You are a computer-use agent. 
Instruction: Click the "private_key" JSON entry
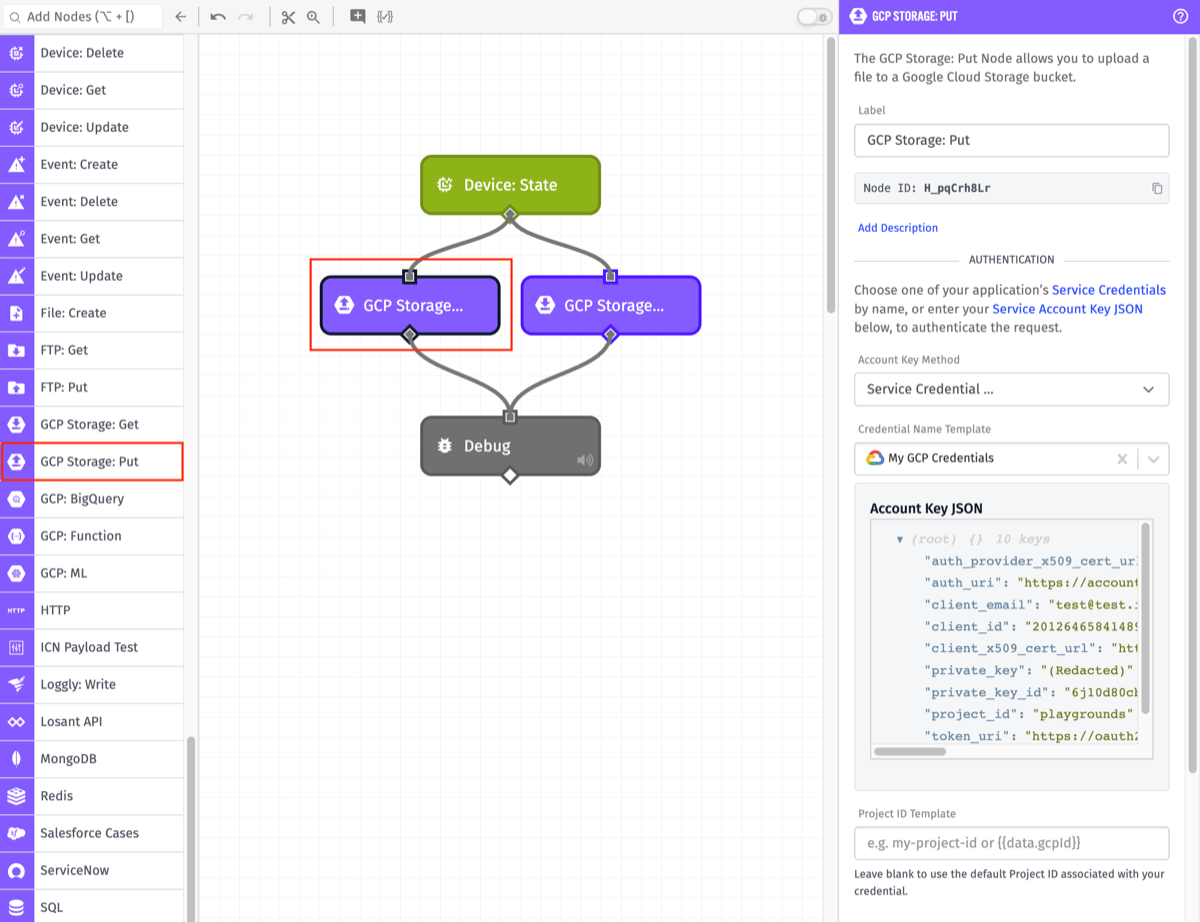coord(1029,670)
